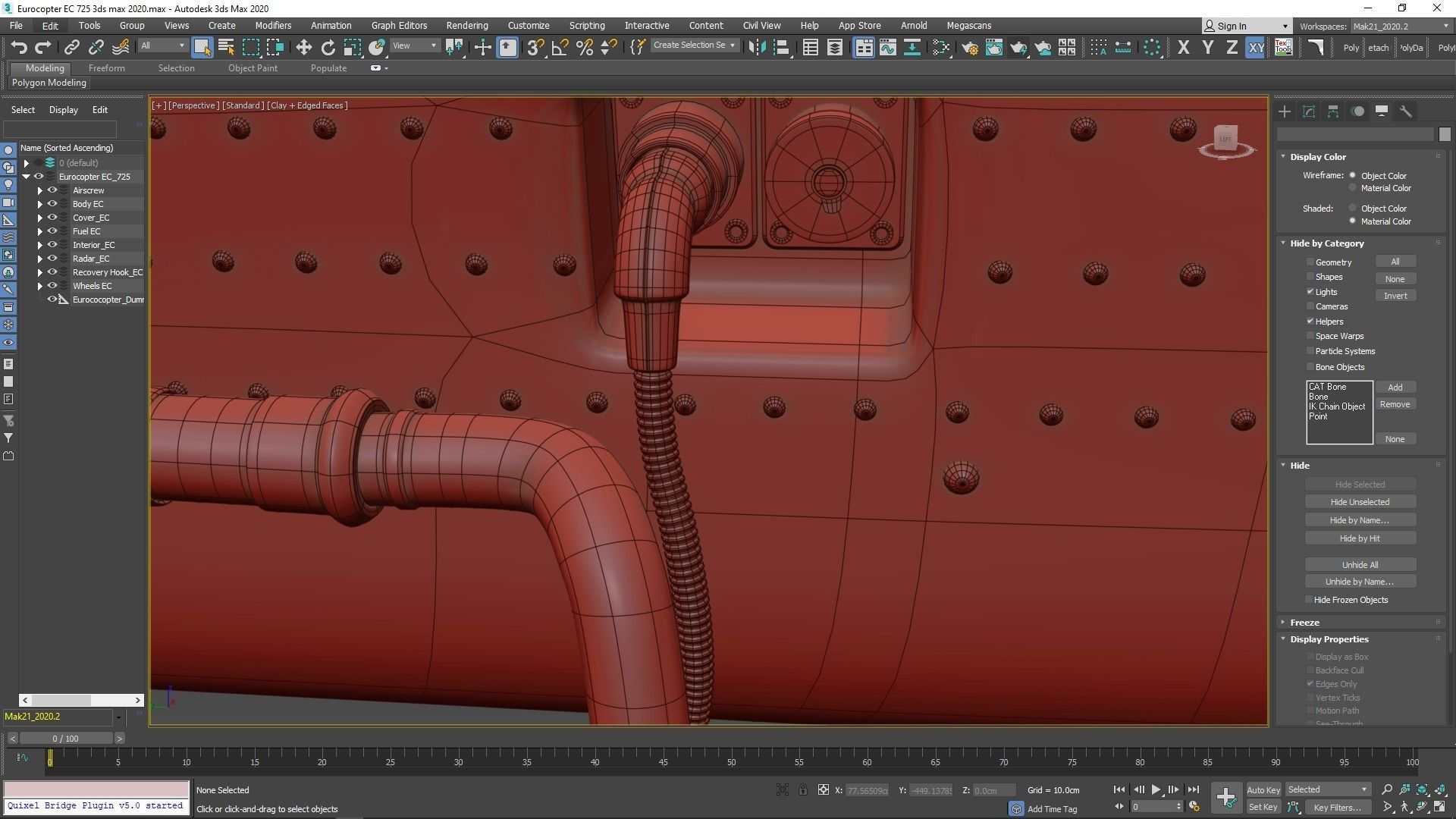Screen dimensions: 1456x819
Task: Select the Rotate tool icon
Action: (x=328, y=48)
